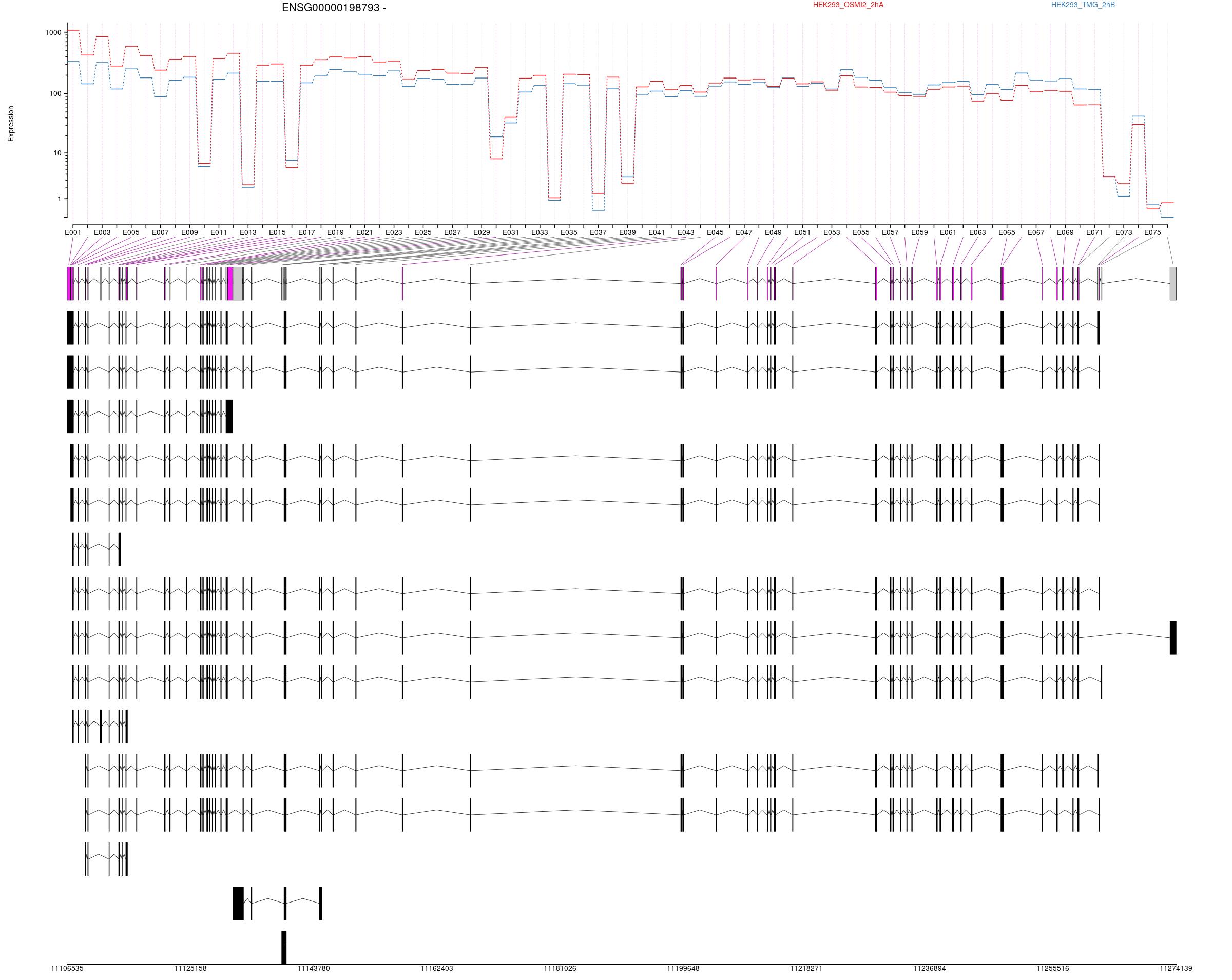Click genomic coordinate 11274139
Image resolution: width=1232 pixels, height=980 pixels.
pyautogui.click(x=1176, y=969)
